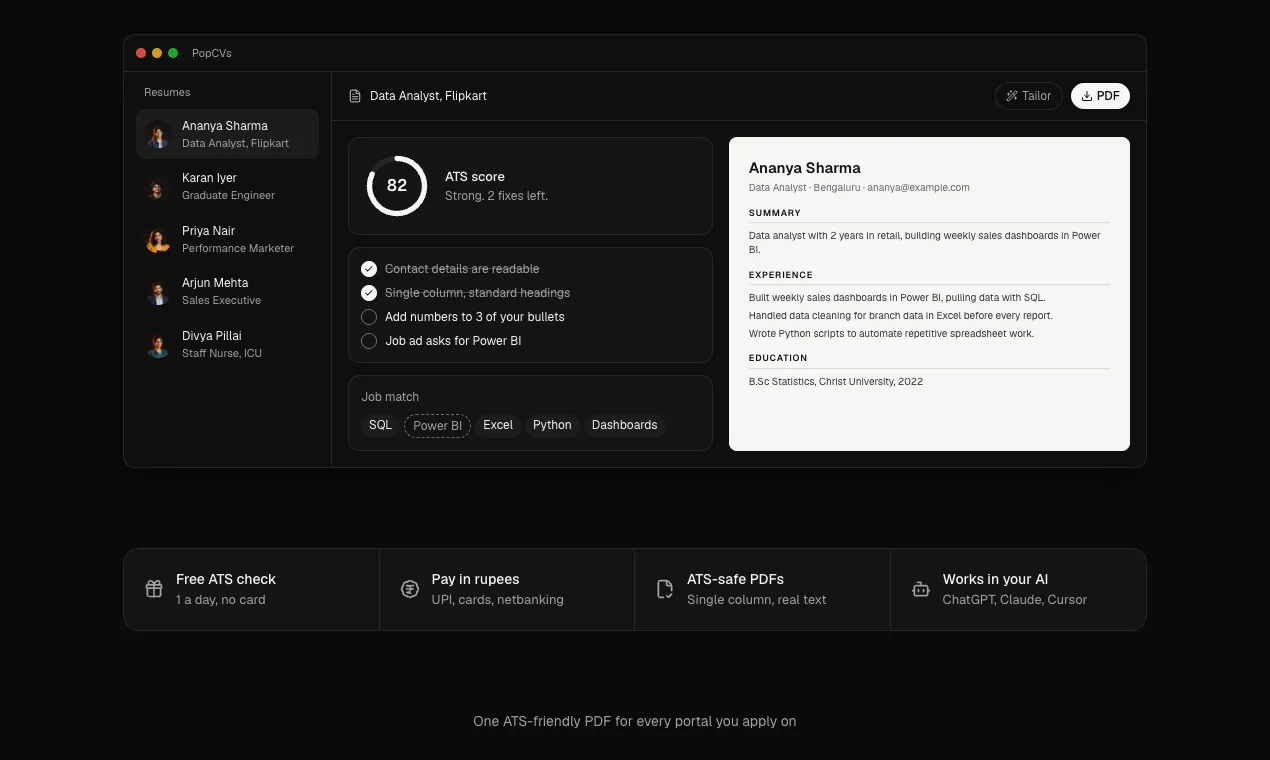The image size is (1270, 760).
Task: Click the gift icon for Free ATS check
Action: 154,589
